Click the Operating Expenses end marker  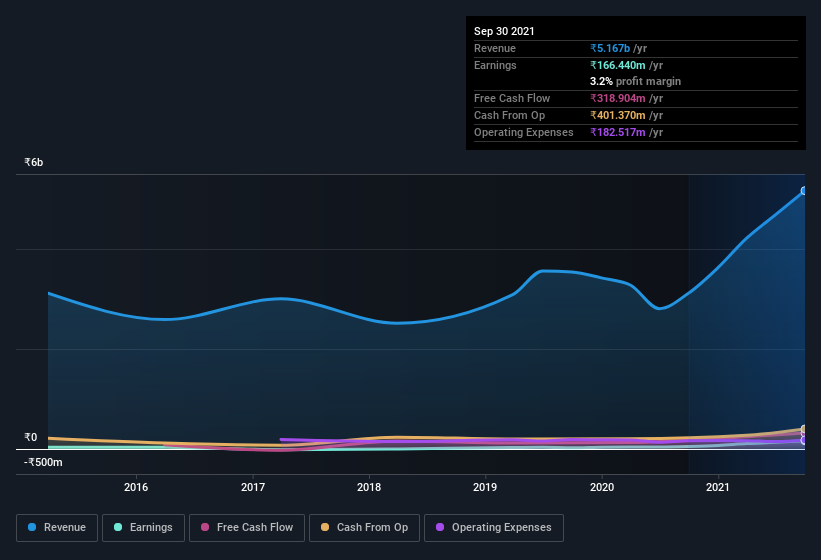pos(804,441)
